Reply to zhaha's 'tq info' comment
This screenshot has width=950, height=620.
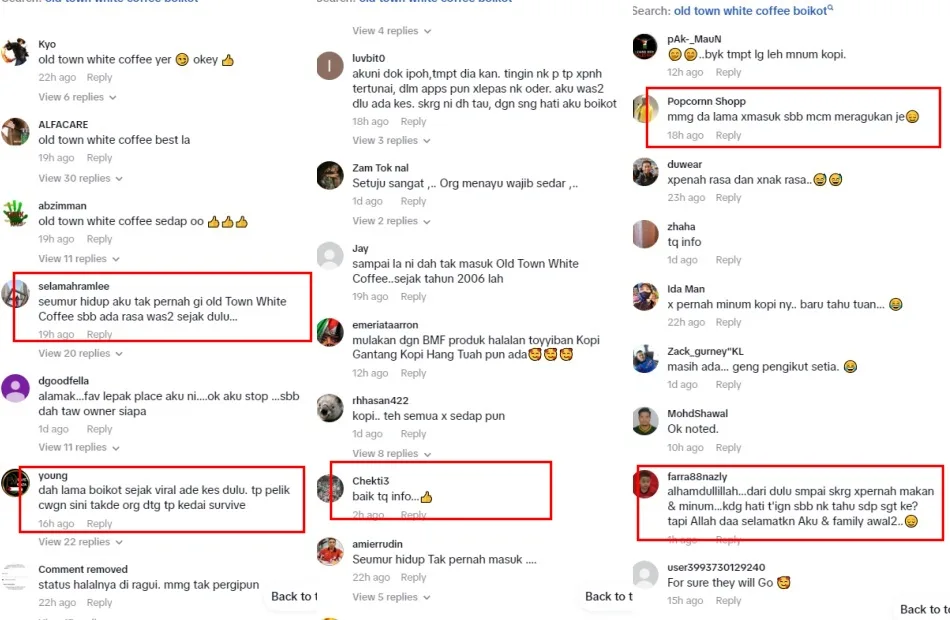click(728, 260)
